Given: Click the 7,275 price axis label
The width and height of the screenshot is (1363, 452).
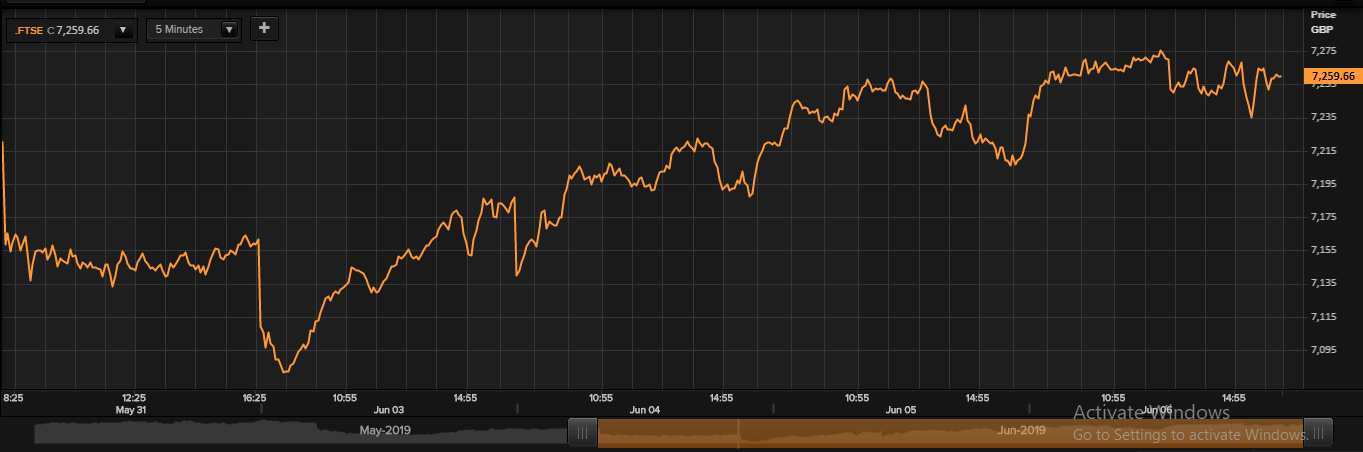Looking at the screenshot, I should click(x=1323, y=50).
